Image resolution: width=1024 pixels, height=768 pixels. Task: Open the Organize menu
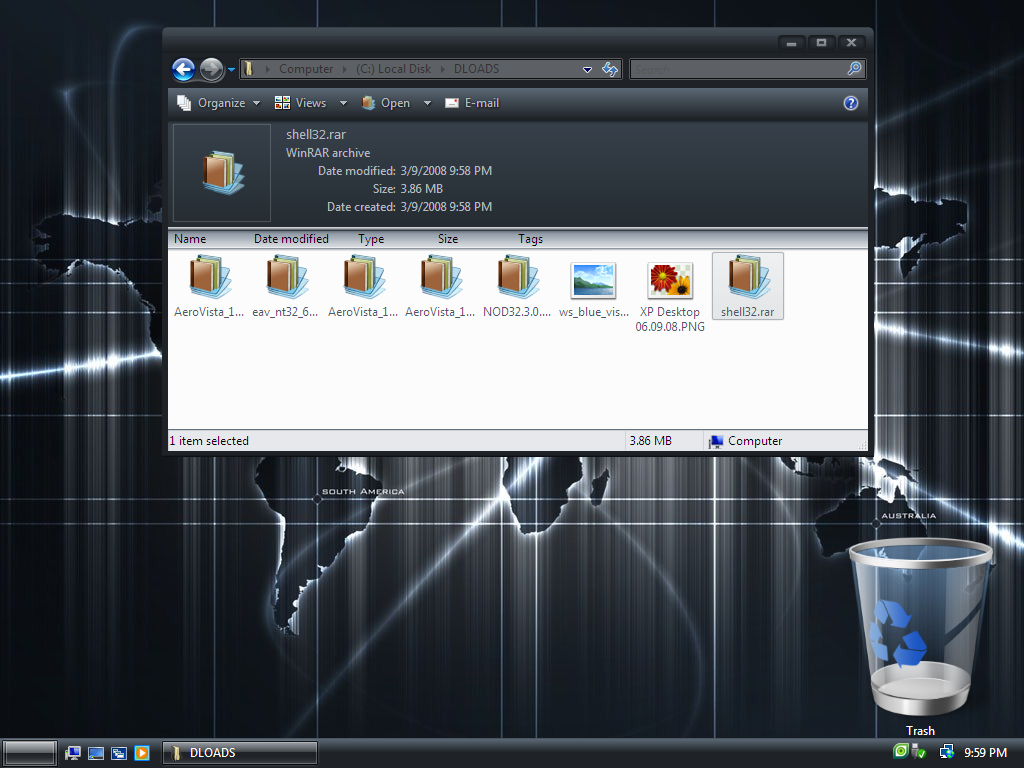click(218, 103)
